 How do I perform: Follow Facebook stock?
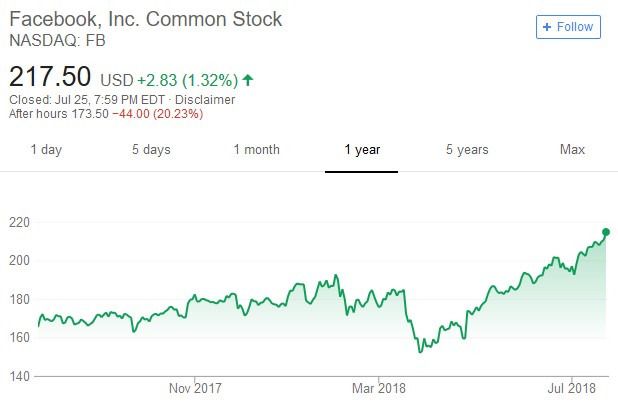(x=568, y=27)
